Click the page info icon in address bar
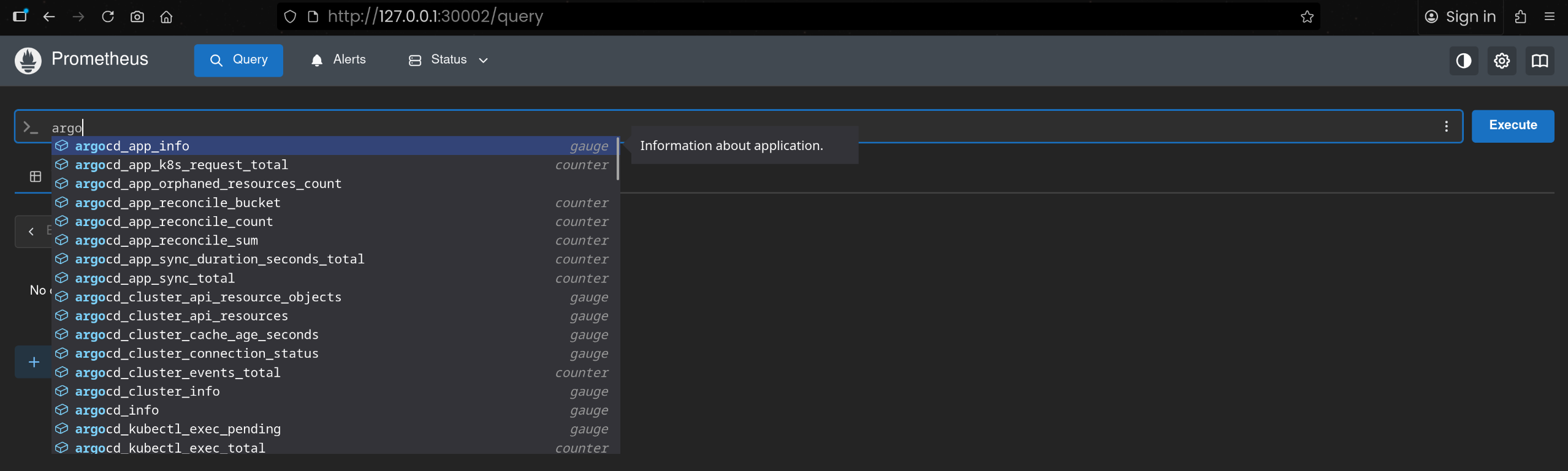The height and width of the screenshot is (471, 1568). [313, 17]
